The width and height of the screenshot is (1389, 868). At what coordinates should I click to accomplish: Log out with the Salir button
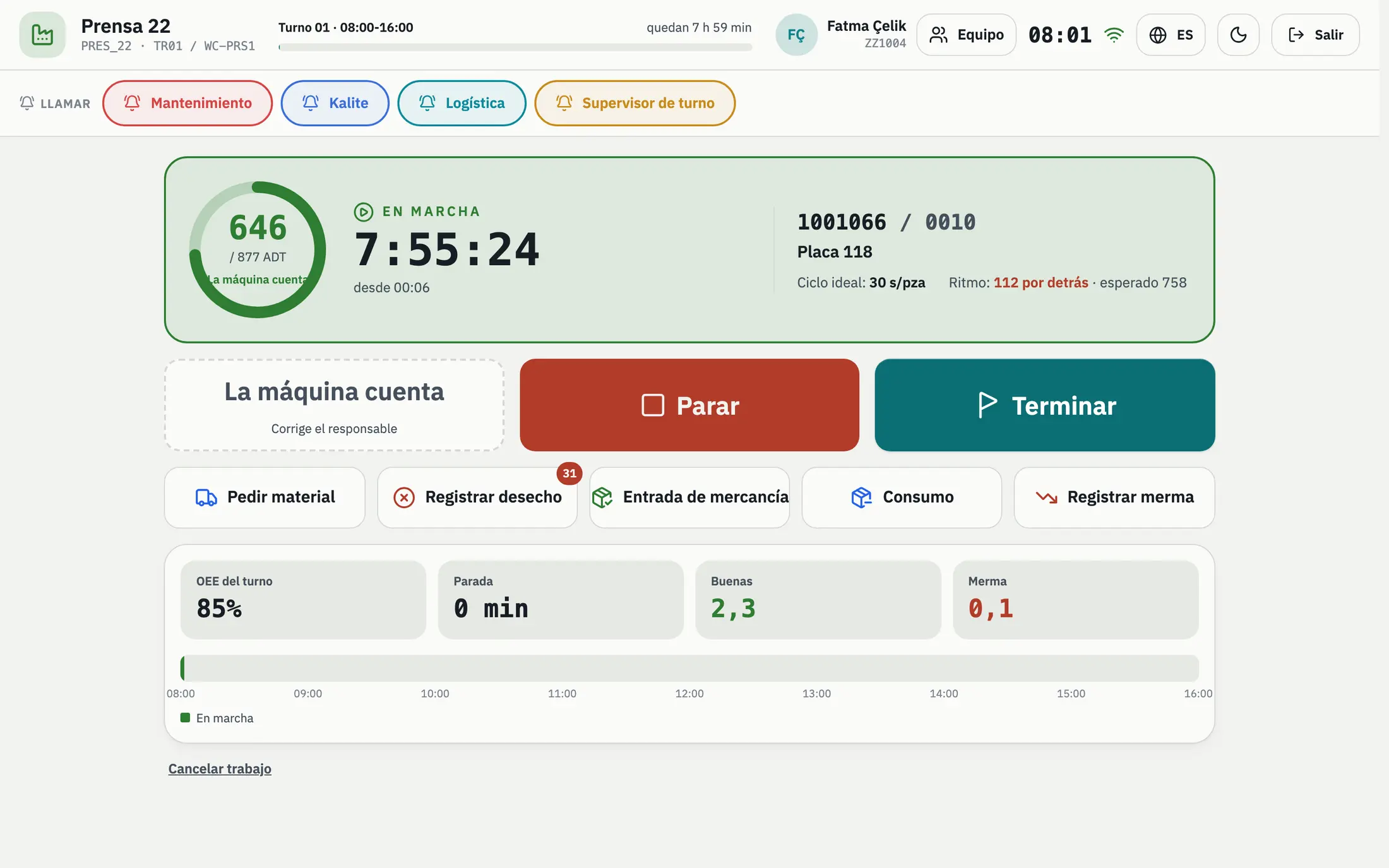coord(1315,35)
